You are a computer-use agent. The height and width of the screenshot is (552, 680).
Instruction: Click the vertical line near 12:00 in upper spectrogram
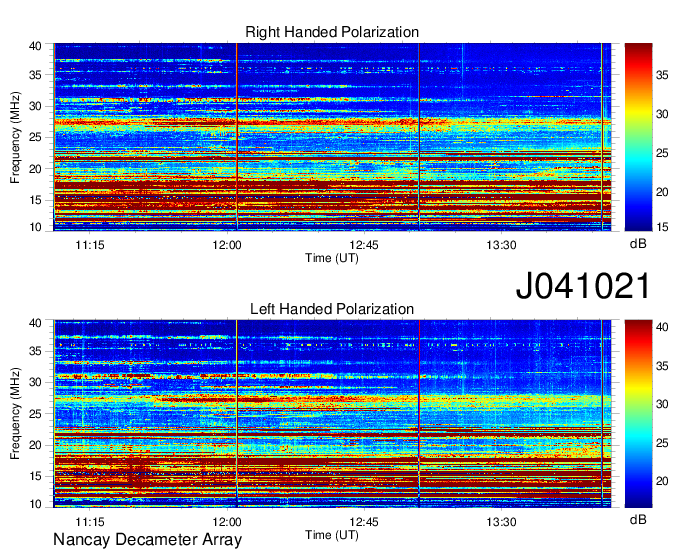[237, 137]
